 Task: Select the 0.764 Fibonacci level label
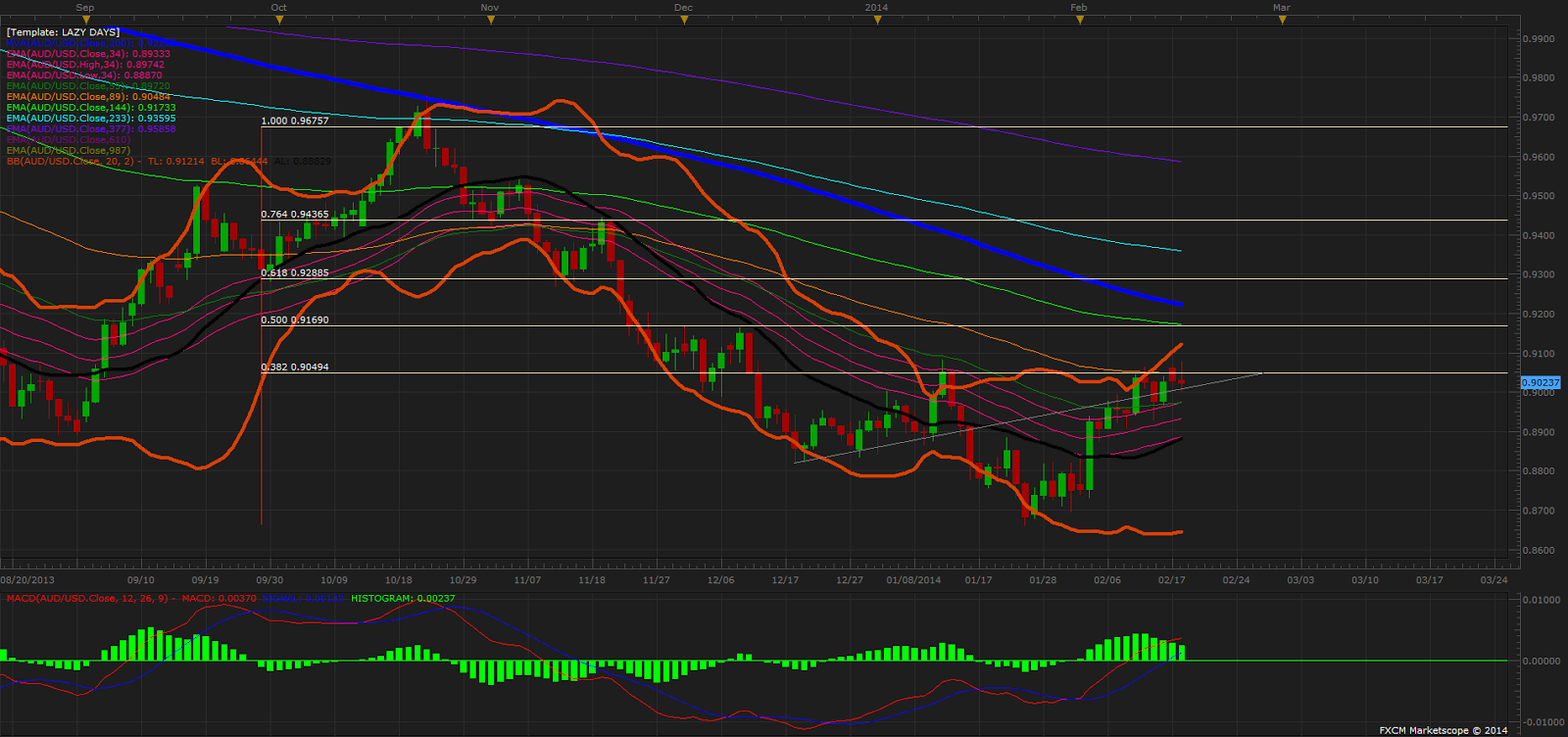tap(295, 214)
